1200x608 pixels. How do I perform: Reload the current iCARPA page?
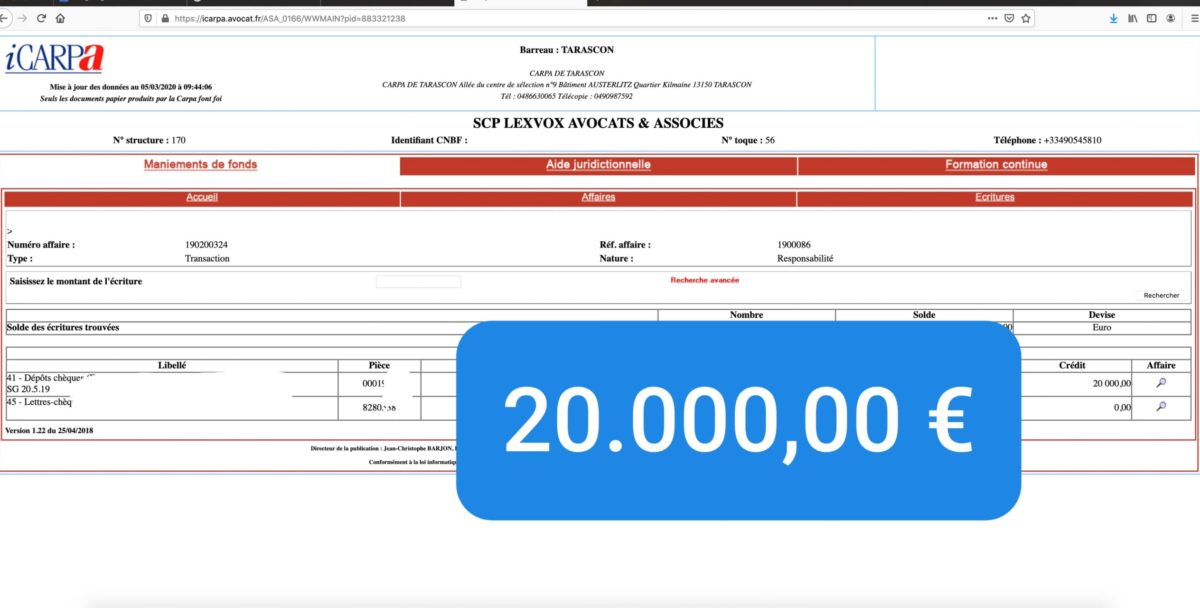tap(42, 18)
